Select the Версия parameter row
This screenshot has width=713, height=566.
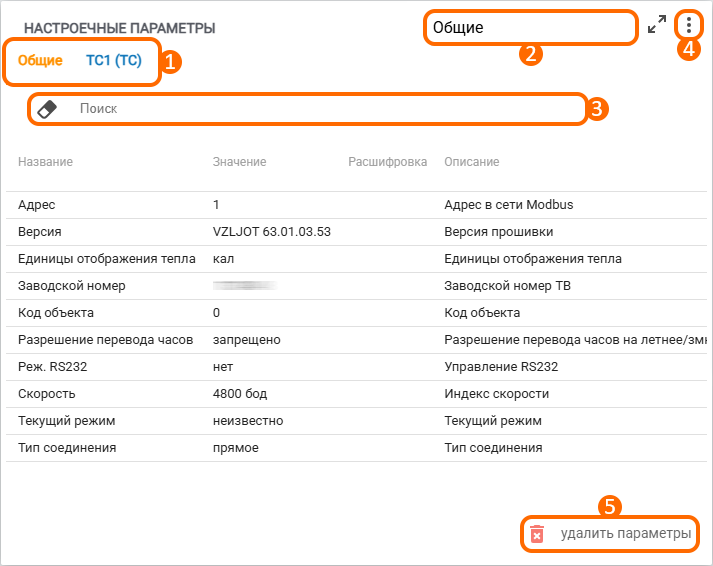click(40, 232)
